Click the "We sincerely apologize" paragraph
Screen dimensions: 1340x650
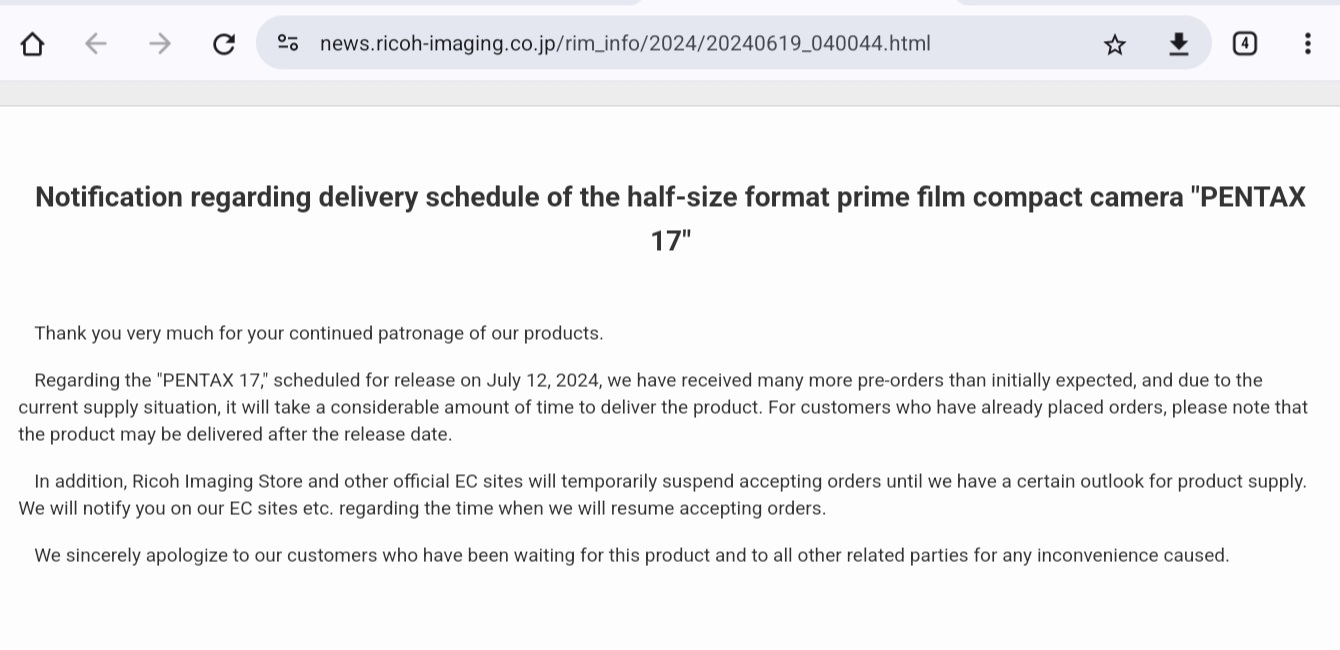tap(632, 555)
